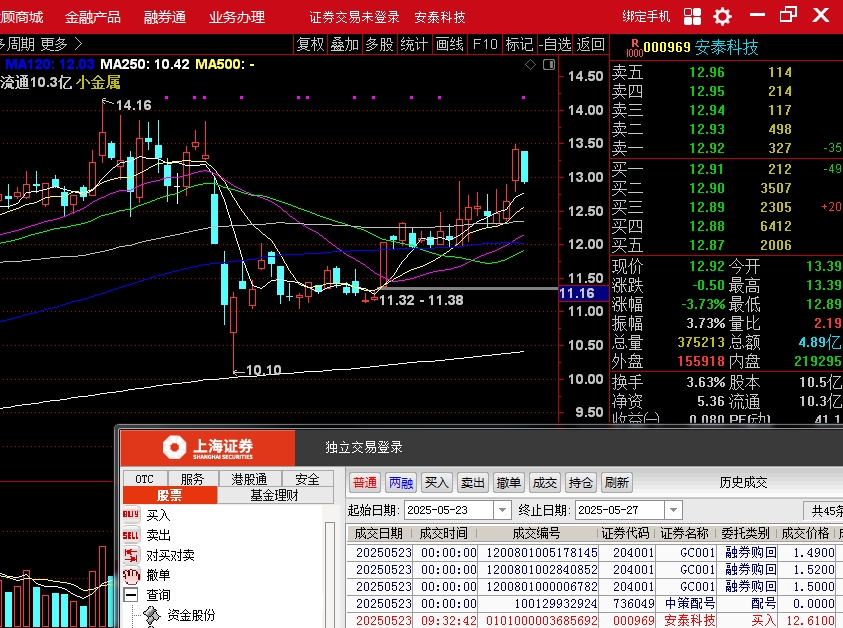
Task: Open the 金融产品 menu
Action: (x=92, y=17)
